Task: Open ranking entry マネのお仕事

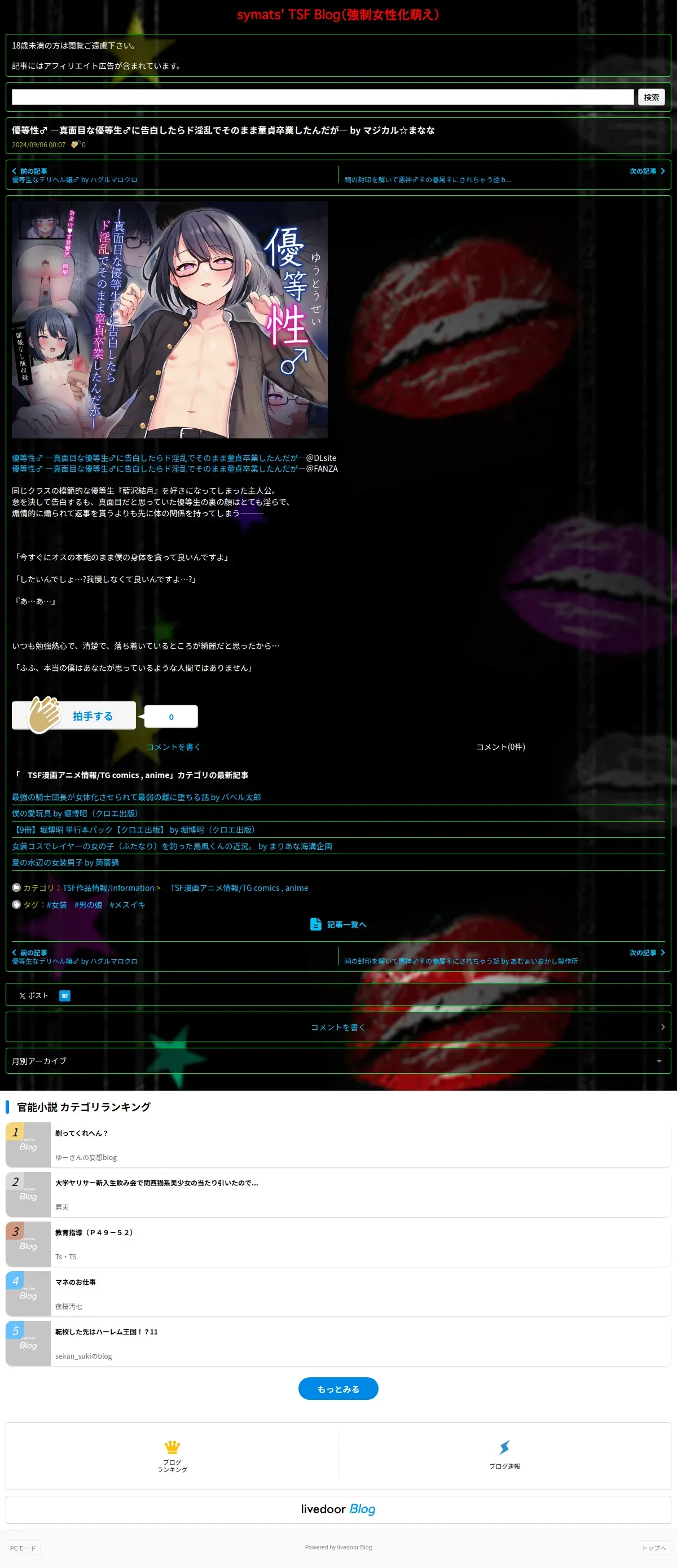Action: 76,1282
